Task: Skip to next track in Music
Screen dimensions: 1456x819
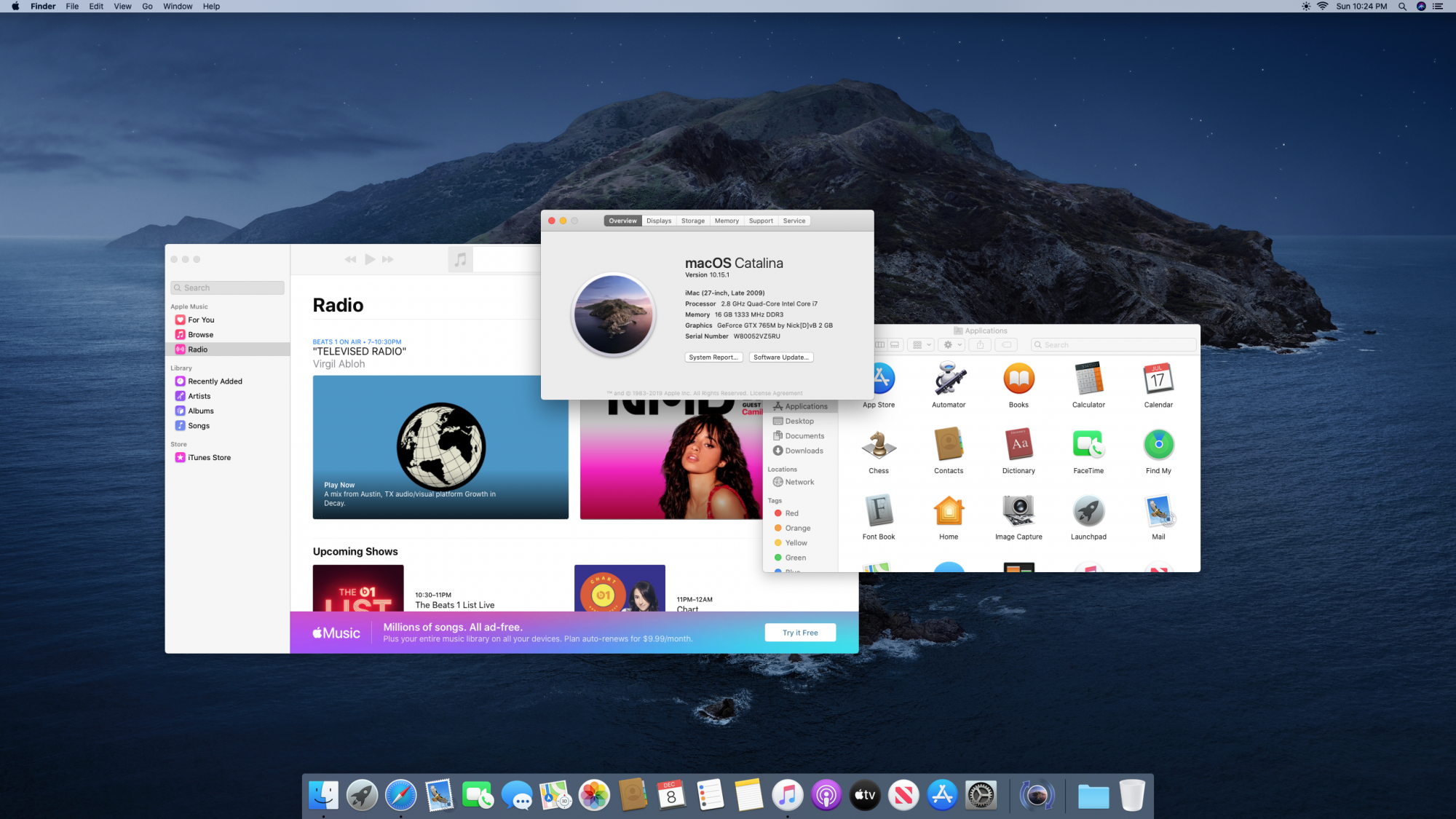Action: coord(387,259)
